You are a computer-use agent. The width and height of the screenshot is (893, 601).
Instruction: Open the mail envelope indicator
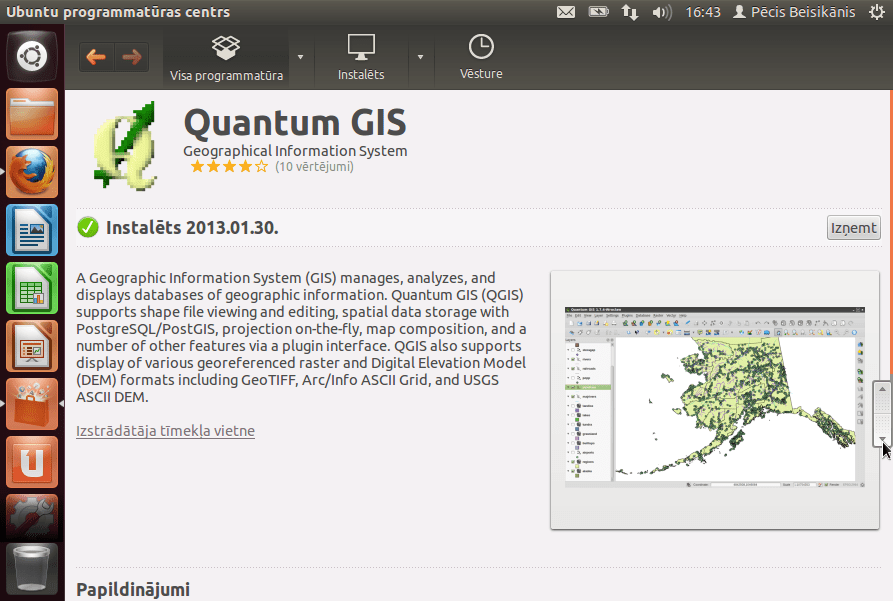pyautogui.click(x=566, y=12)
